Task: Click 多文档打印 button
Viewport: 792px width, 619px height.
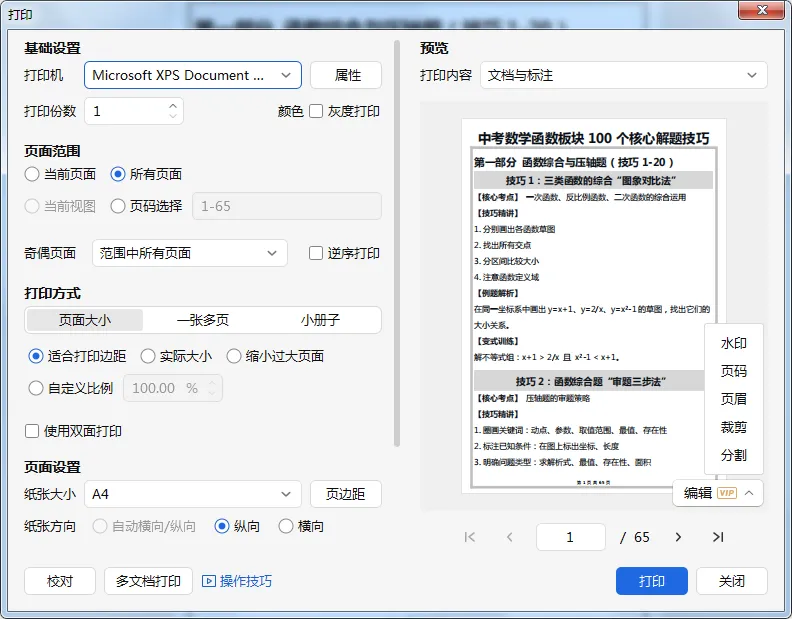Action: (148, 581)
